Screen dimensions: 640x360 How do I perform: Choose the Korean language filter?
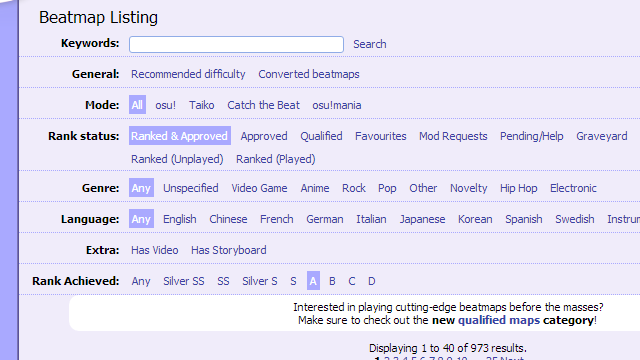tap(475, 219)
